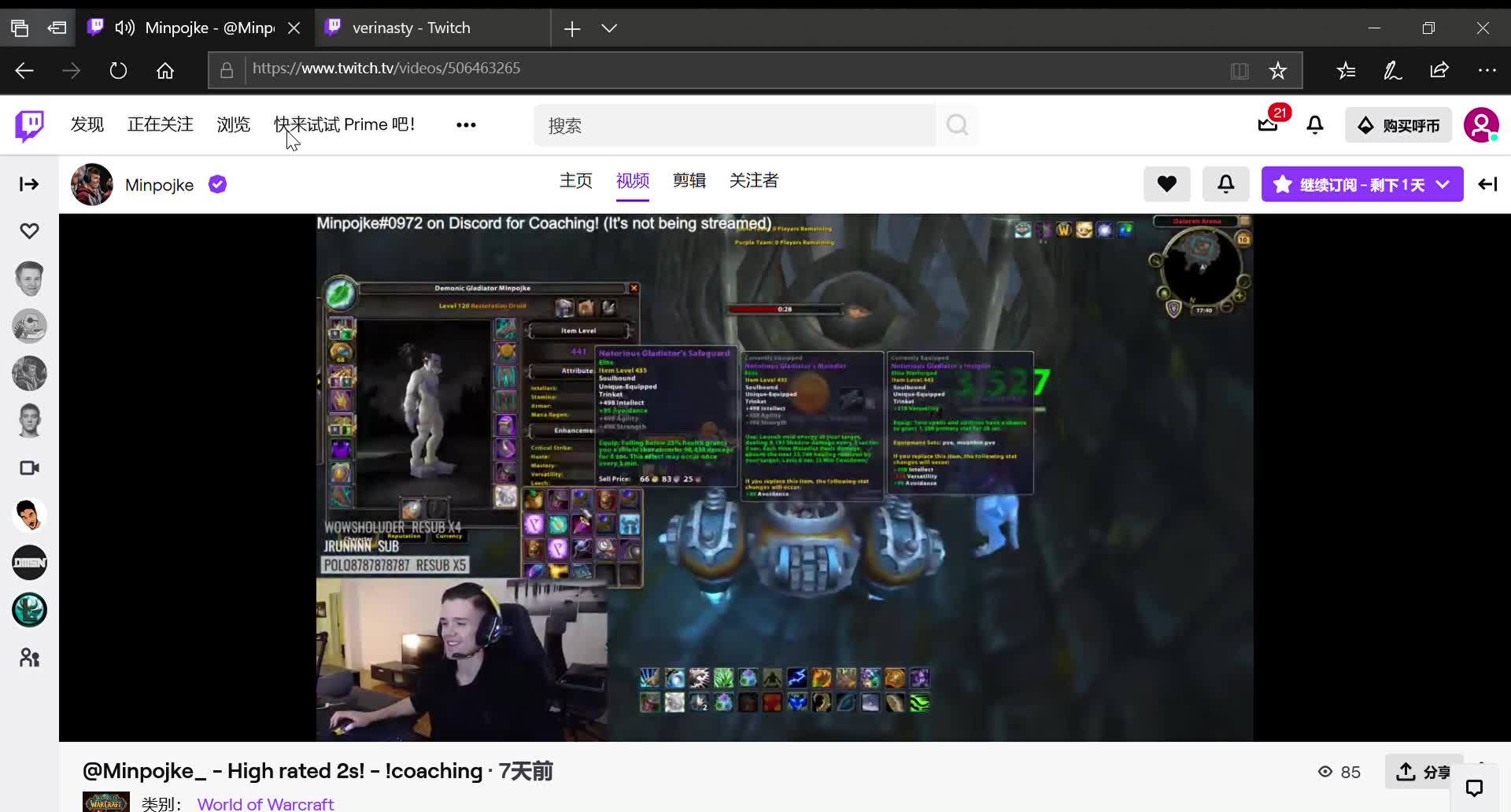Viewport: 1511px width, 812px height.
Task: Expand tab preview dropdown chevron
Action: pyautogui.click(x=609, y=28)
